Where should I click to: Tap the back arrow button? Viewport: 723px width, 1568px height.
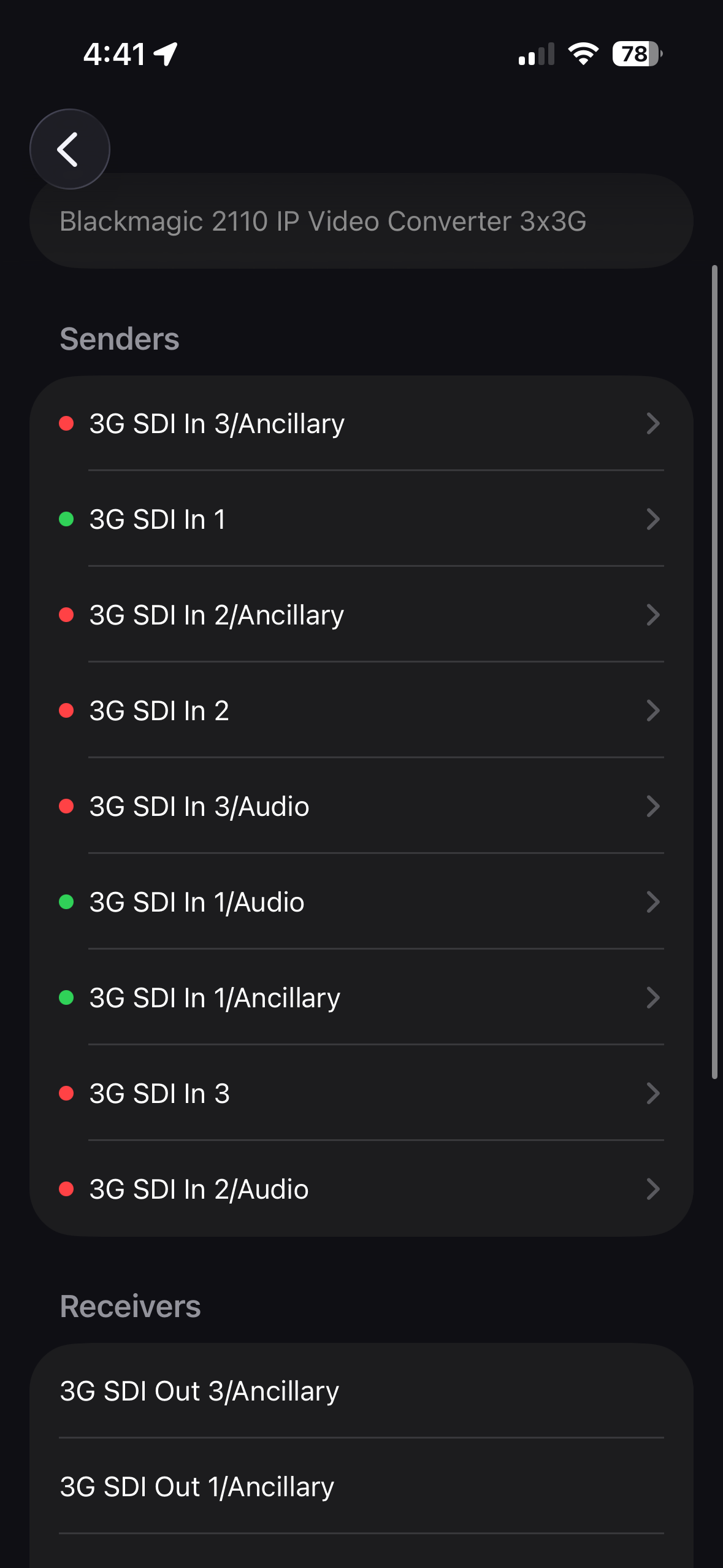click(69, 149)
